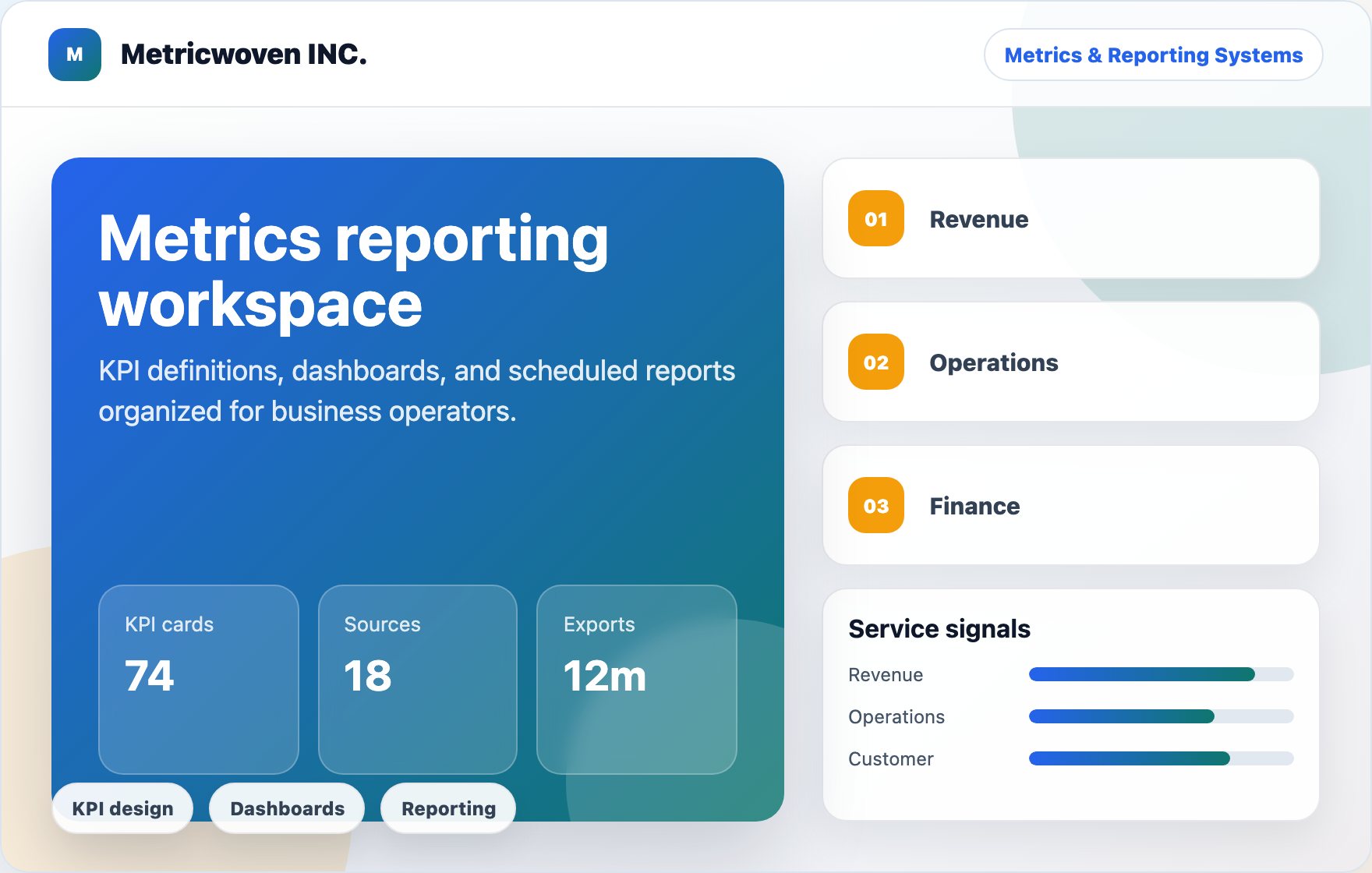Open the Operations card
The width and height of the screenshot is (1372, 873).
[1071, 362]
